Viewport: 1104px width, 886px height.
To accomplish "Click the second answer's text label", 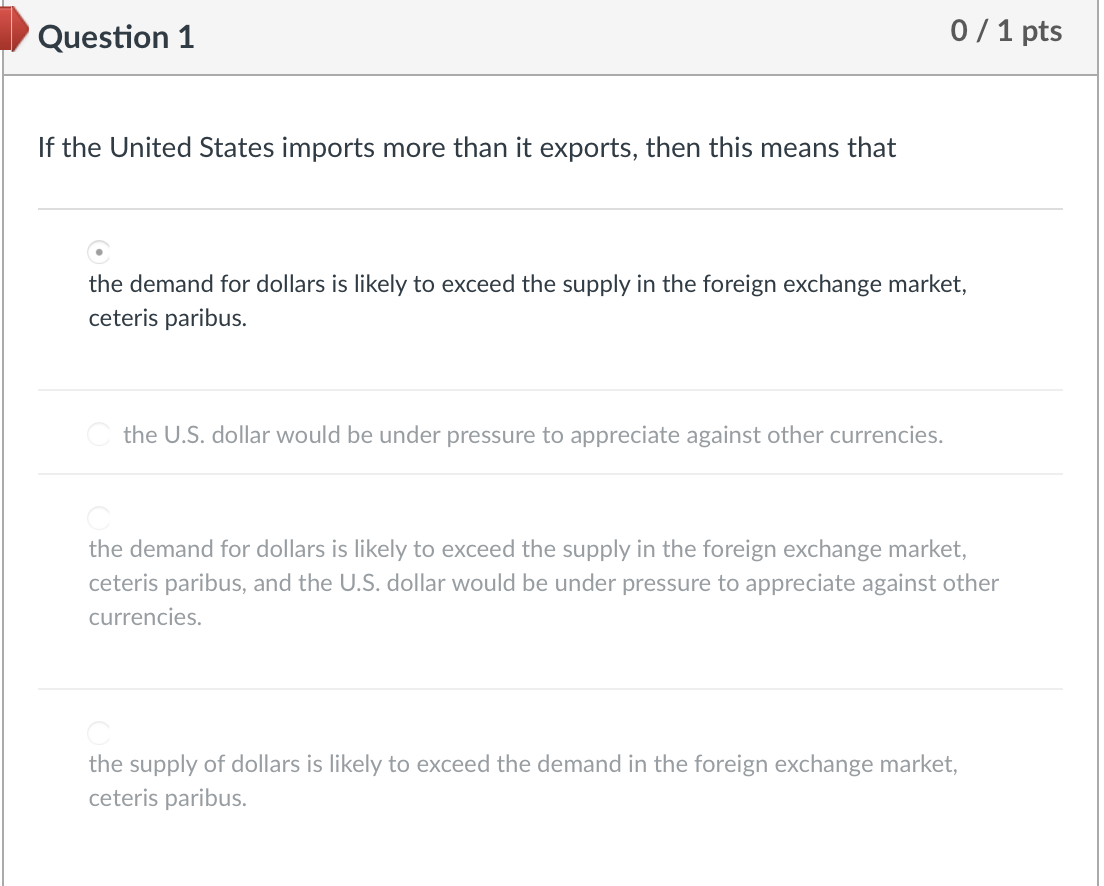I will (533, 435).
